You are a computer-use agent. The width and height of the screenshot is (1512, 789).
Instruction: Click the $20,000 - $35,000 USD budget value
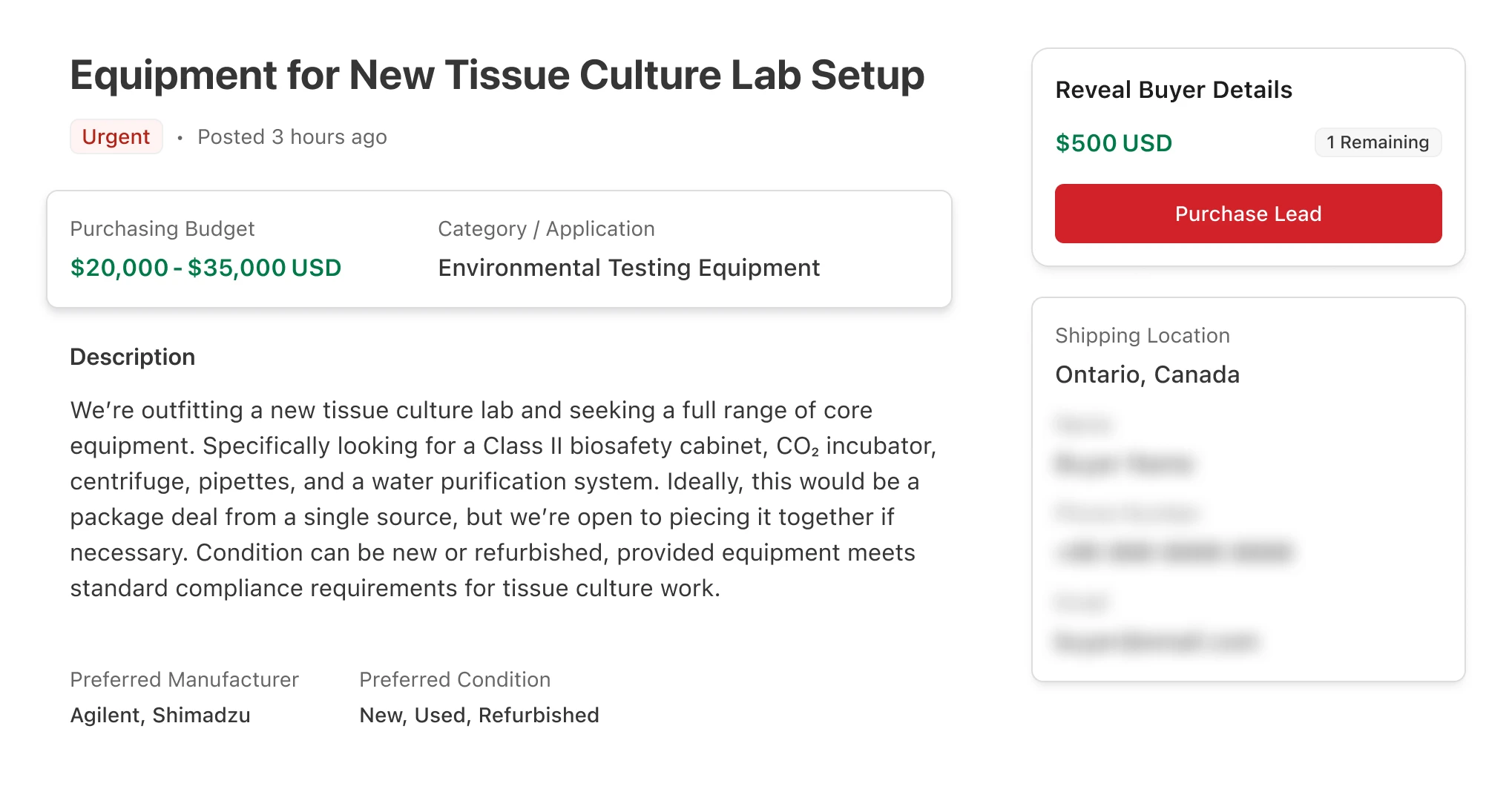(206, 268)
